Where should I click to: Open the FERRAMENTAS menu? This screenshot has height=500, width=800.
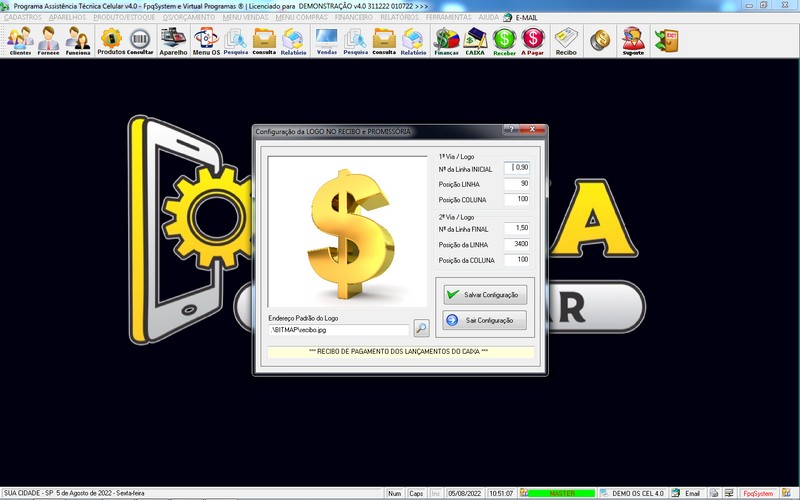click(448, 17)
